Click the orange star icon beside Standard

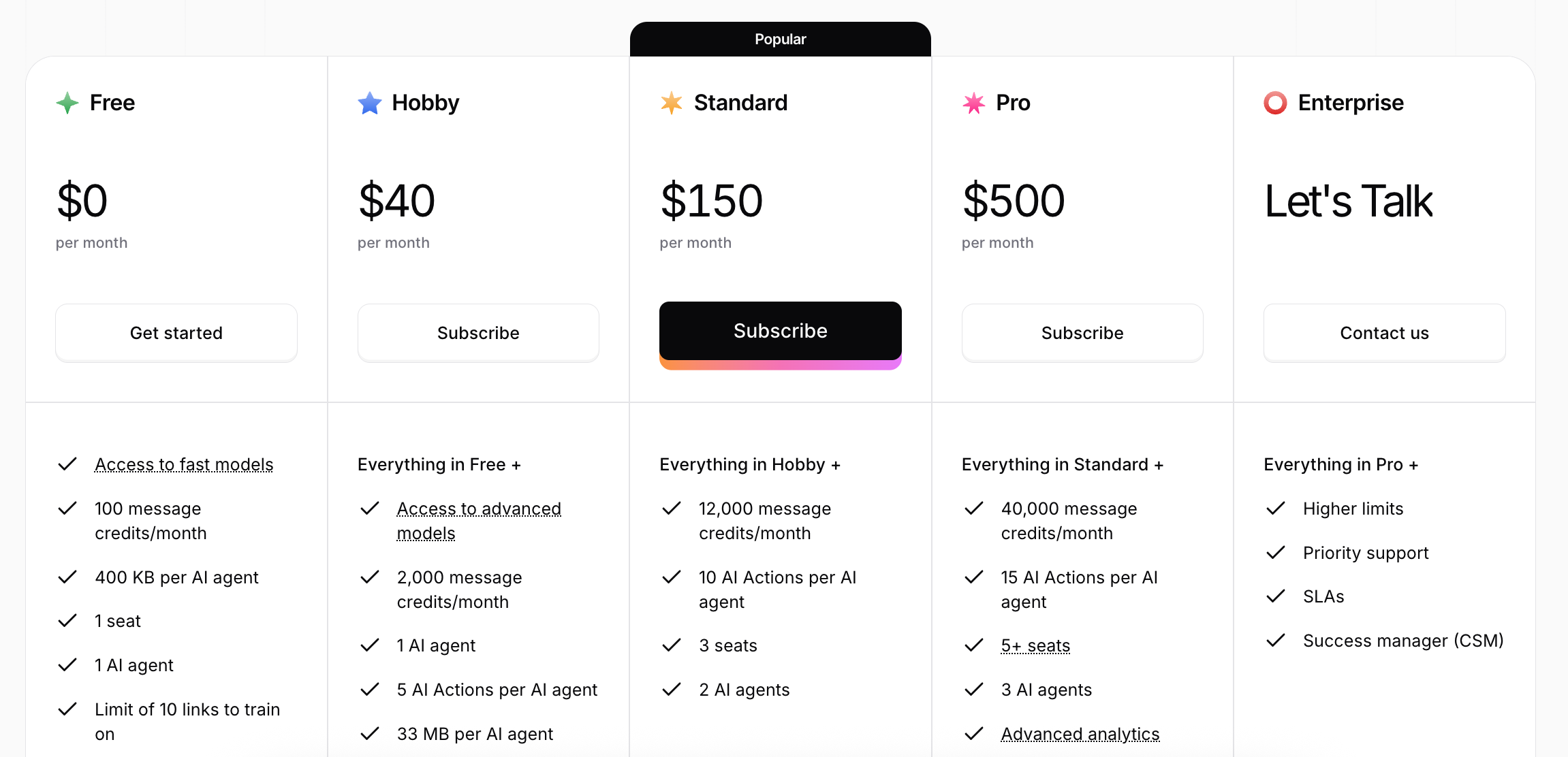[672, 103]
